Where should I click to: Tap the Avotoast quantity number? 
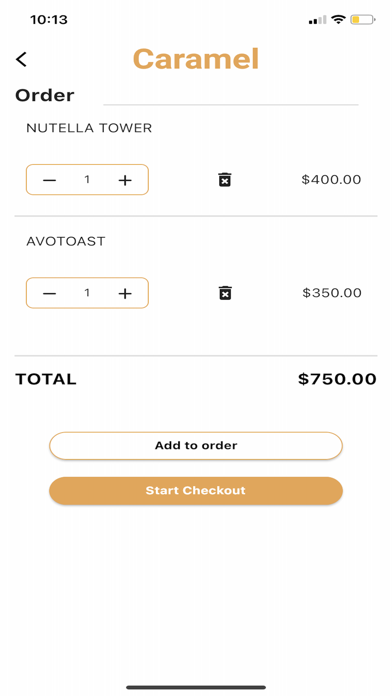coord(87,293)
